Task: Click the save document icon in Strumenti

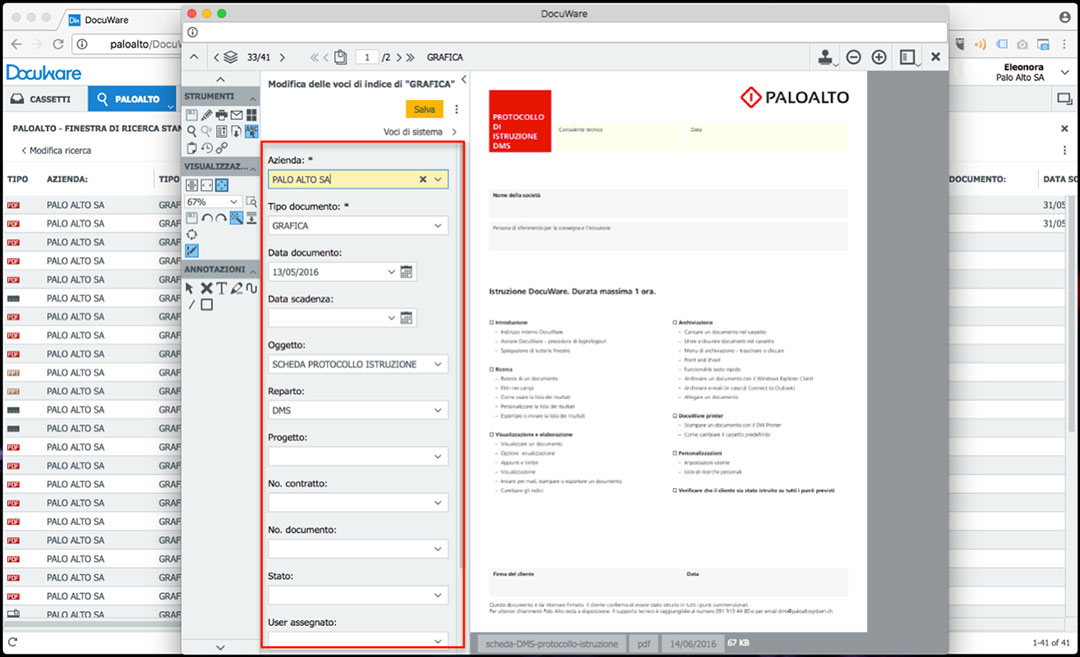Action: click(x=191, y=115)
